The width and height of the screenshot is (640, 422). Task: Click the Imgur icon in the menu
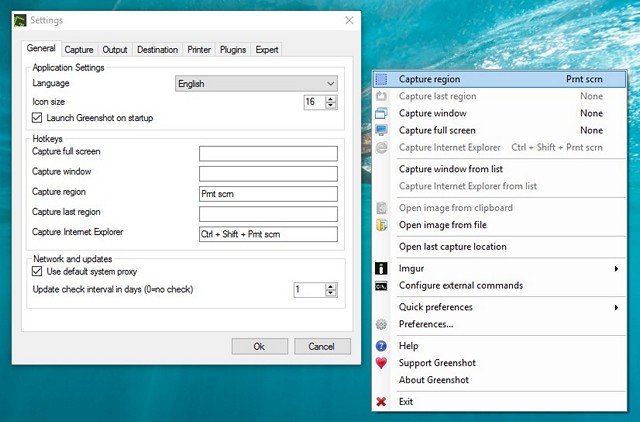point(381,269)
